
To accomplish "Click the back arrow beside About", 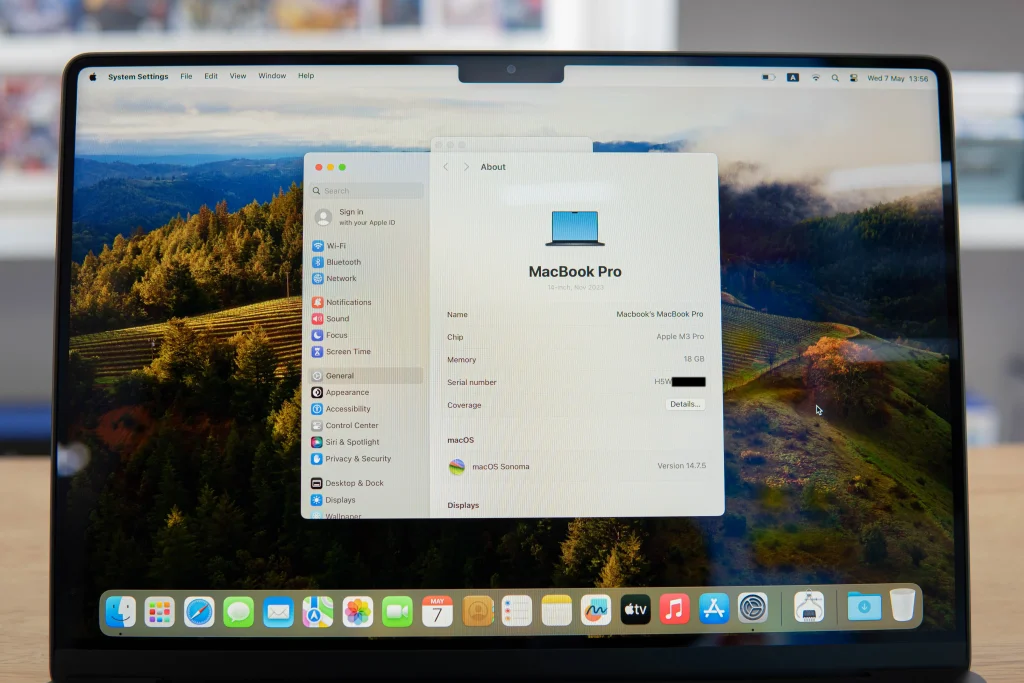I will click(446, 167).
